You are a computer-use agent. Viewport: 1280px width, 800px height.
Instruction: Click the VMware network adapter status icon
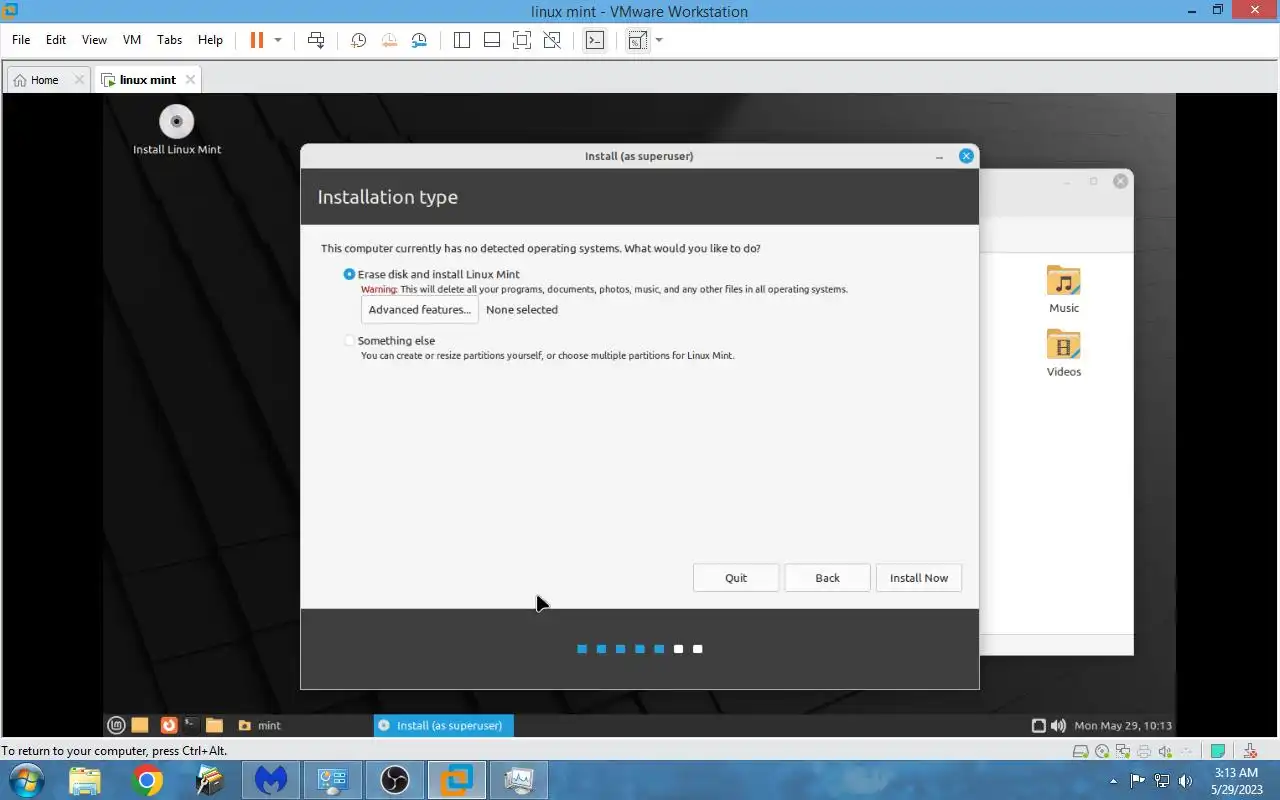1123,751
